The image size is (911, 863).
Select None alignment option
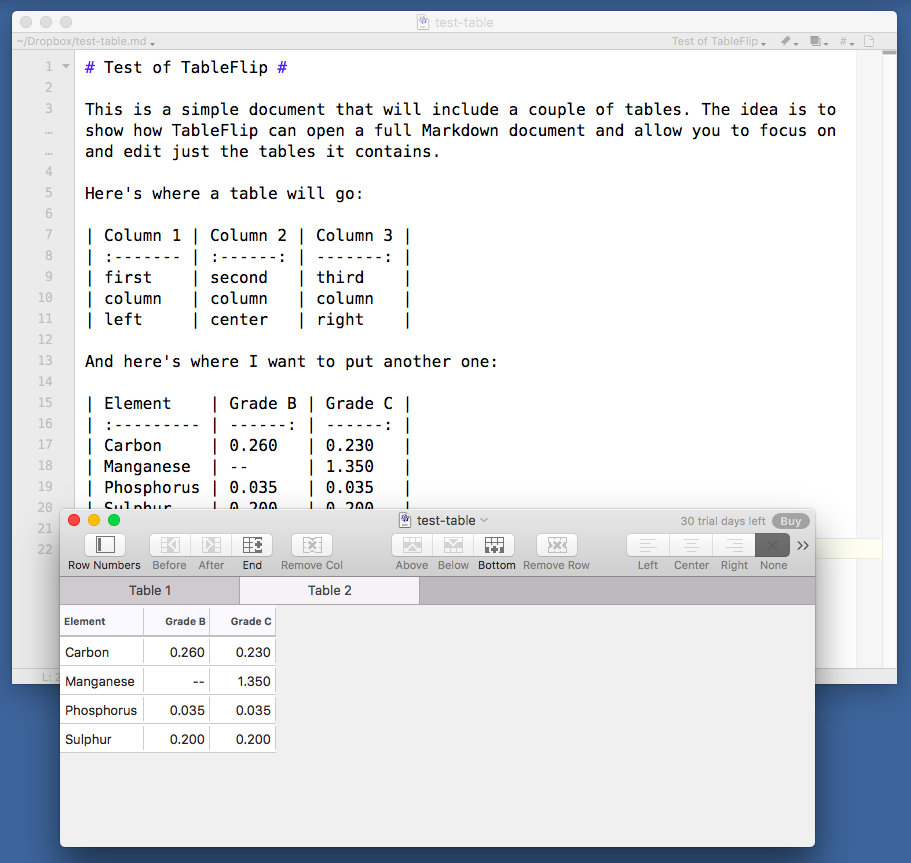[x=773, y=545]
